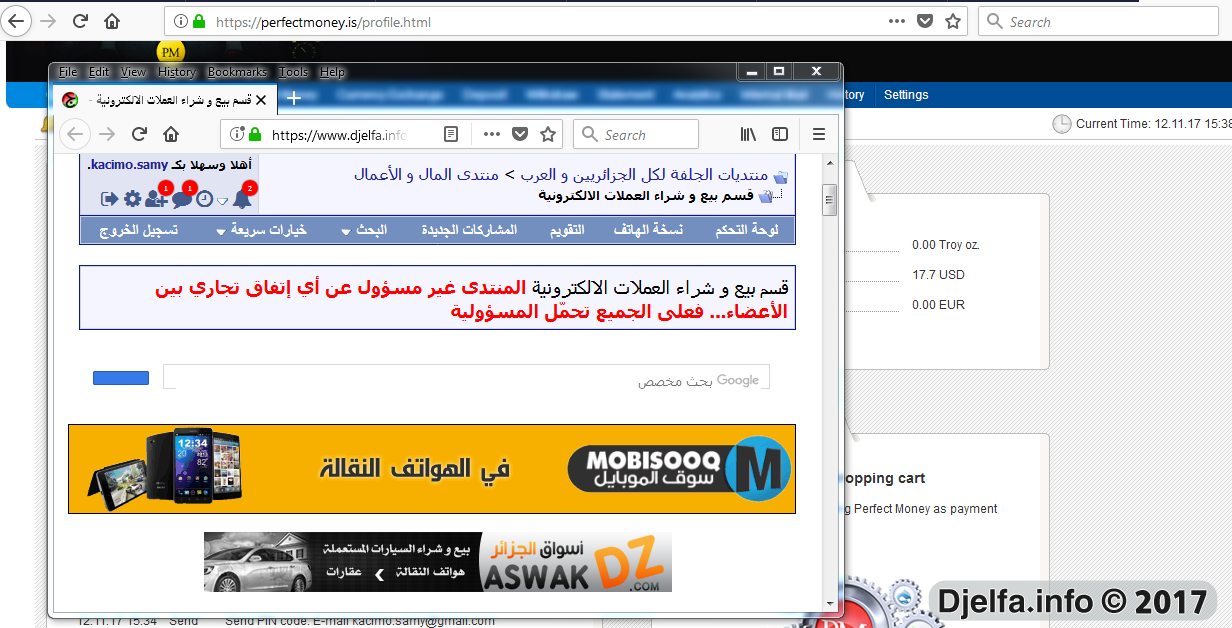This screenshot has height=628, width=1232.
Task: Click the kacimo.samy username link
Action: click(128, 164)
